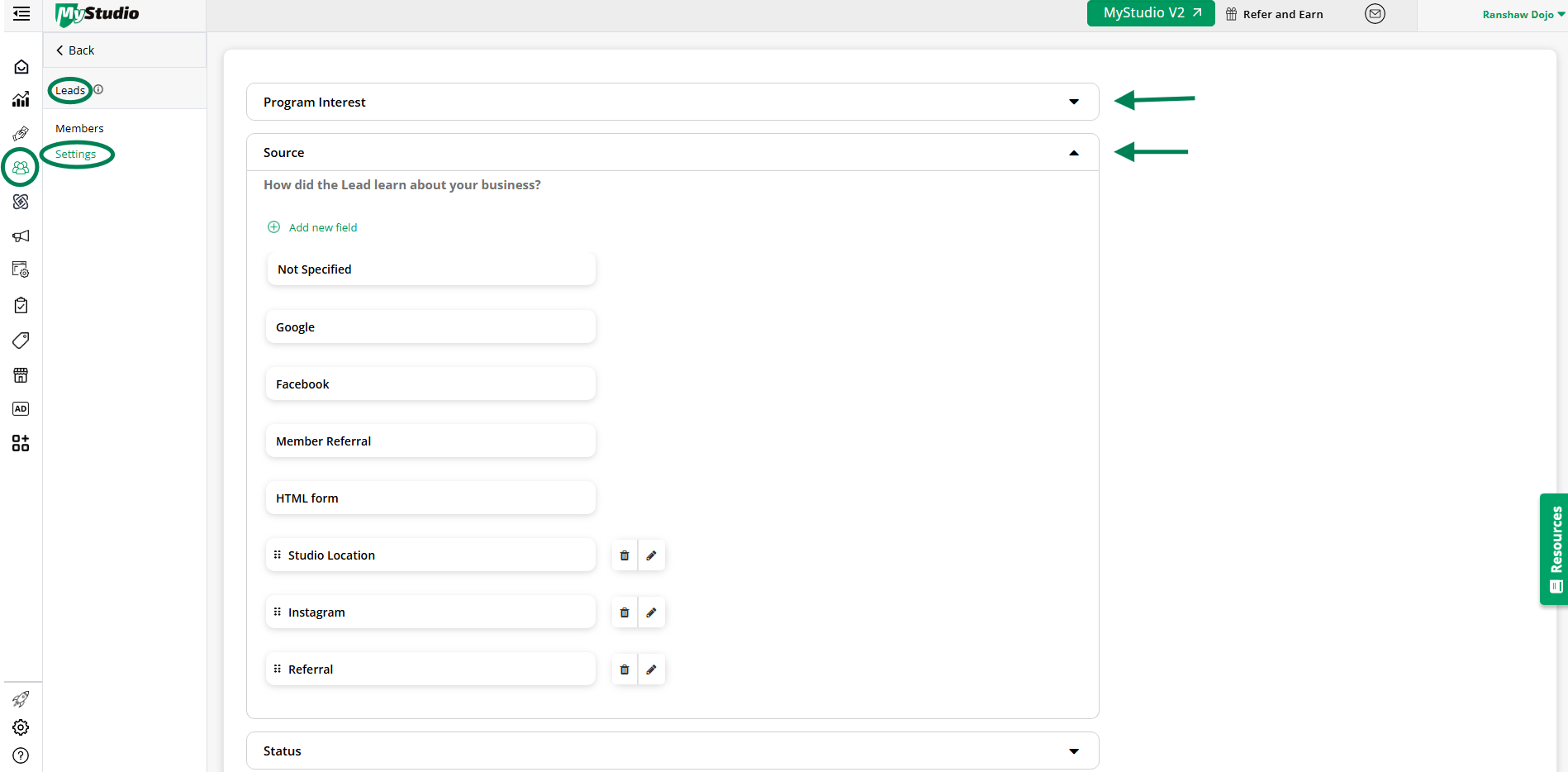Open the gear Settings icon at bottom
Viewport: 1568px width, 772px height.
21,727
